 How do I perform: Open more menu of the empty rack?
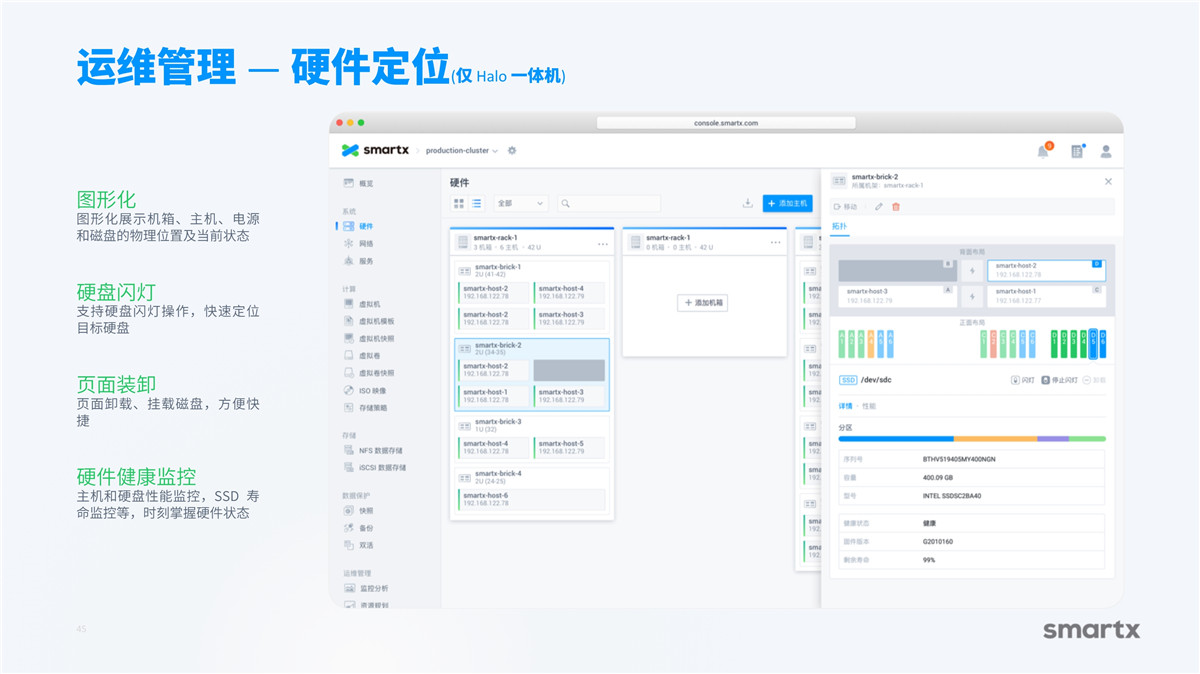tap(776, 243)
